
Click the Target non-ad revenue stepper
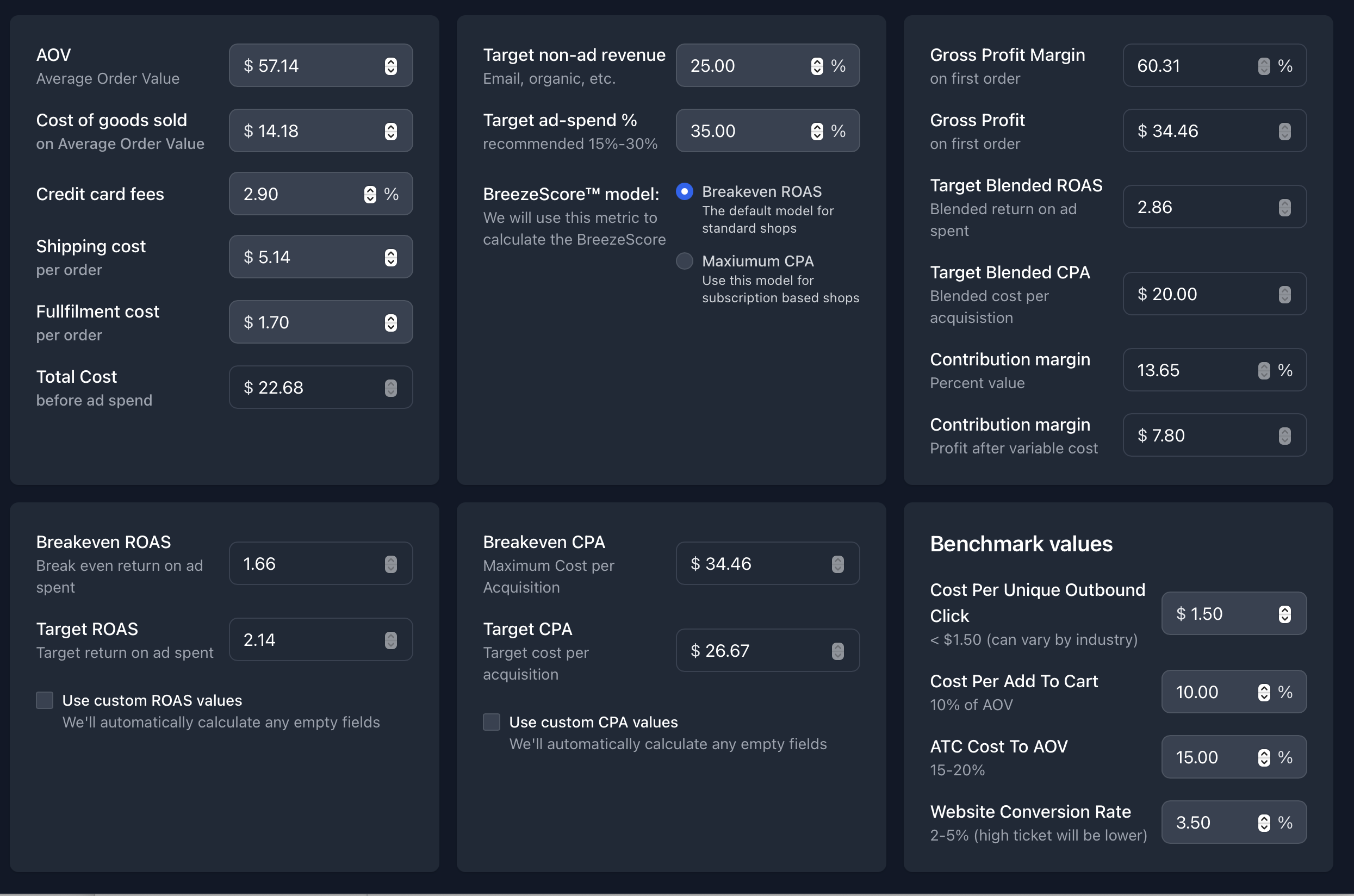817,66
